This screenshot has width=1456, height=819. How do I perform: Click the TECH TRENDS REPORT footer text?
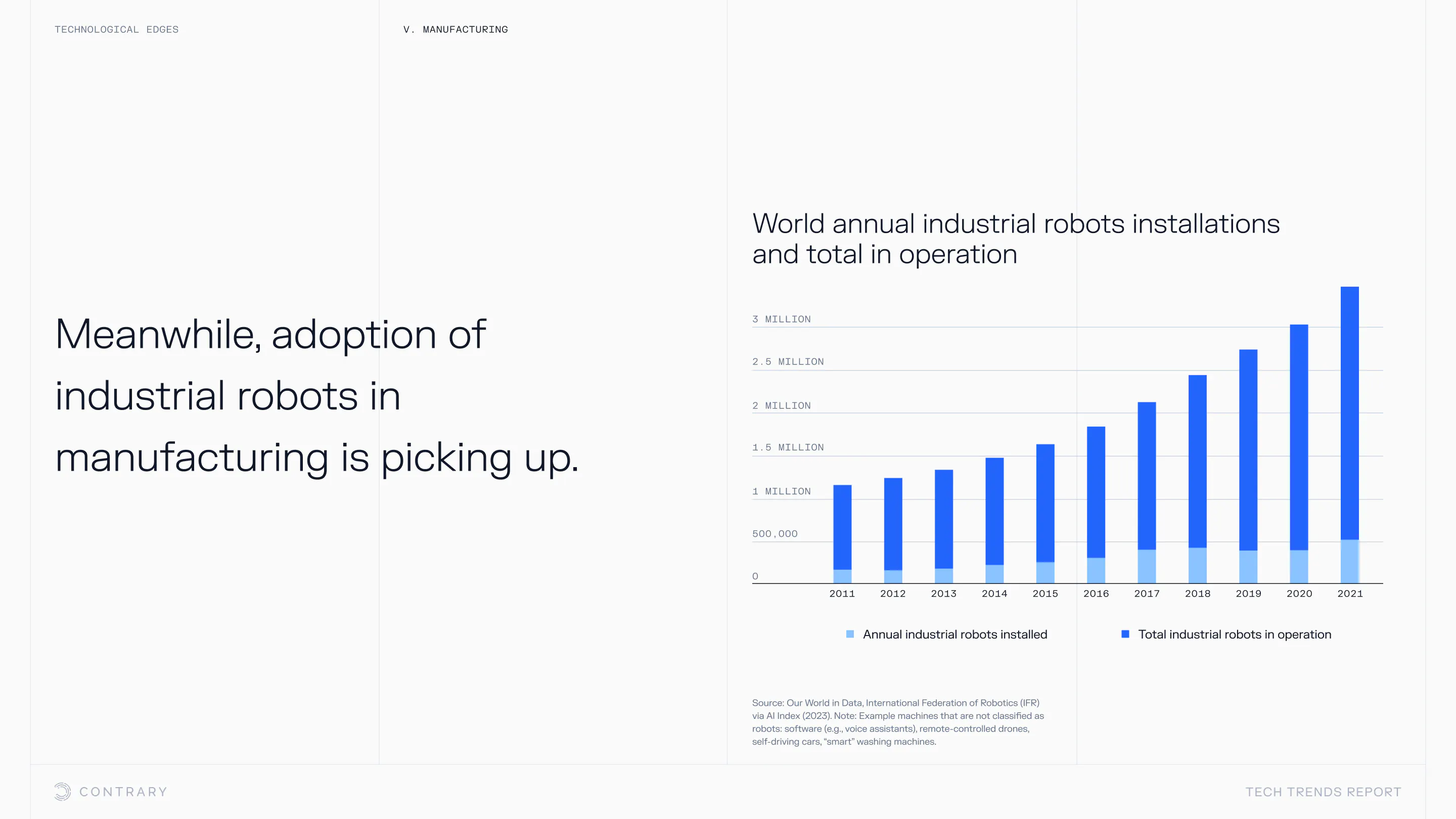[1323, 792]
